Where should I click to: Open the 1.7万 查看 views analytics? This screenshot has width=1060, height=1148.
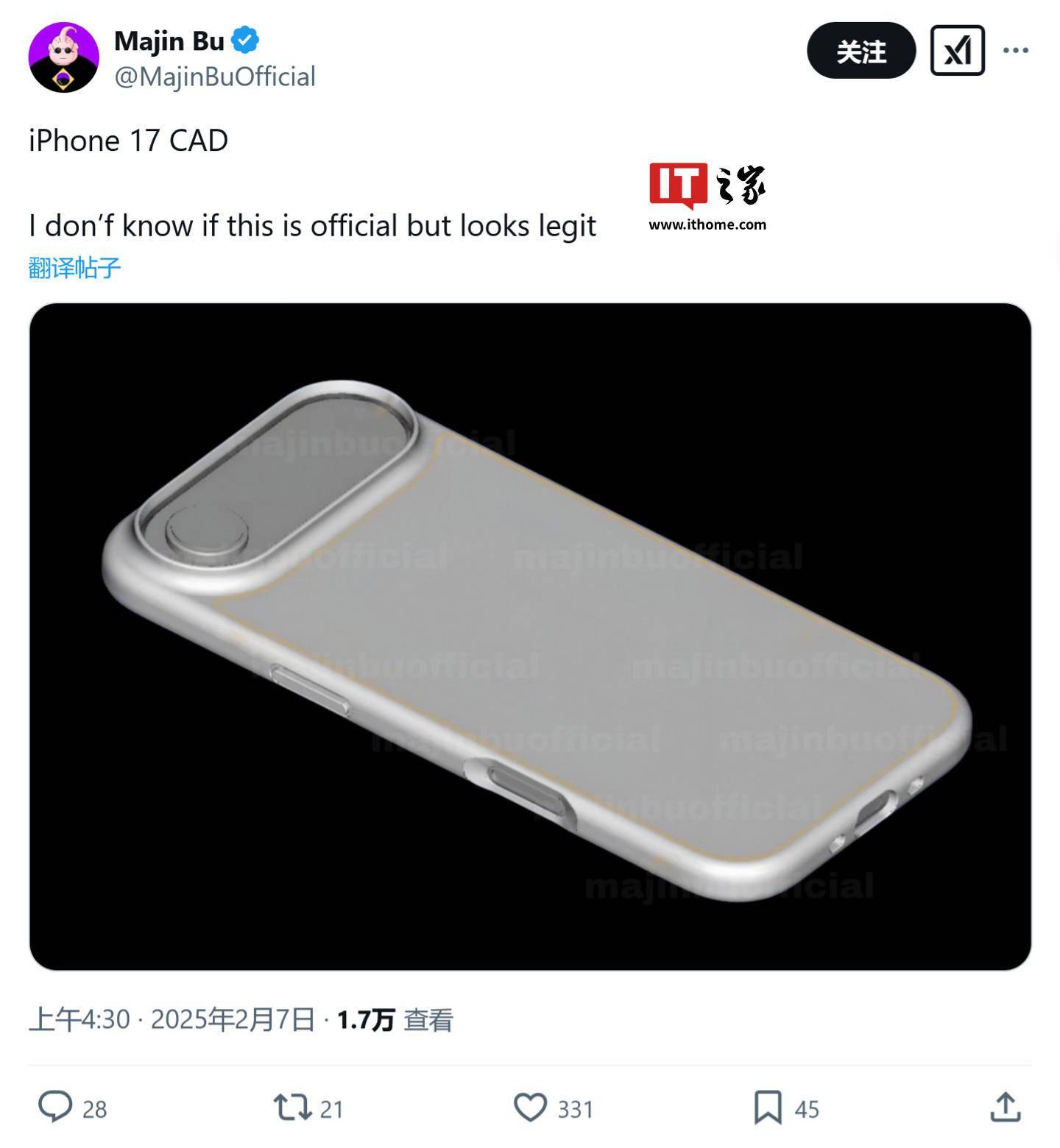pos(395,1020)
